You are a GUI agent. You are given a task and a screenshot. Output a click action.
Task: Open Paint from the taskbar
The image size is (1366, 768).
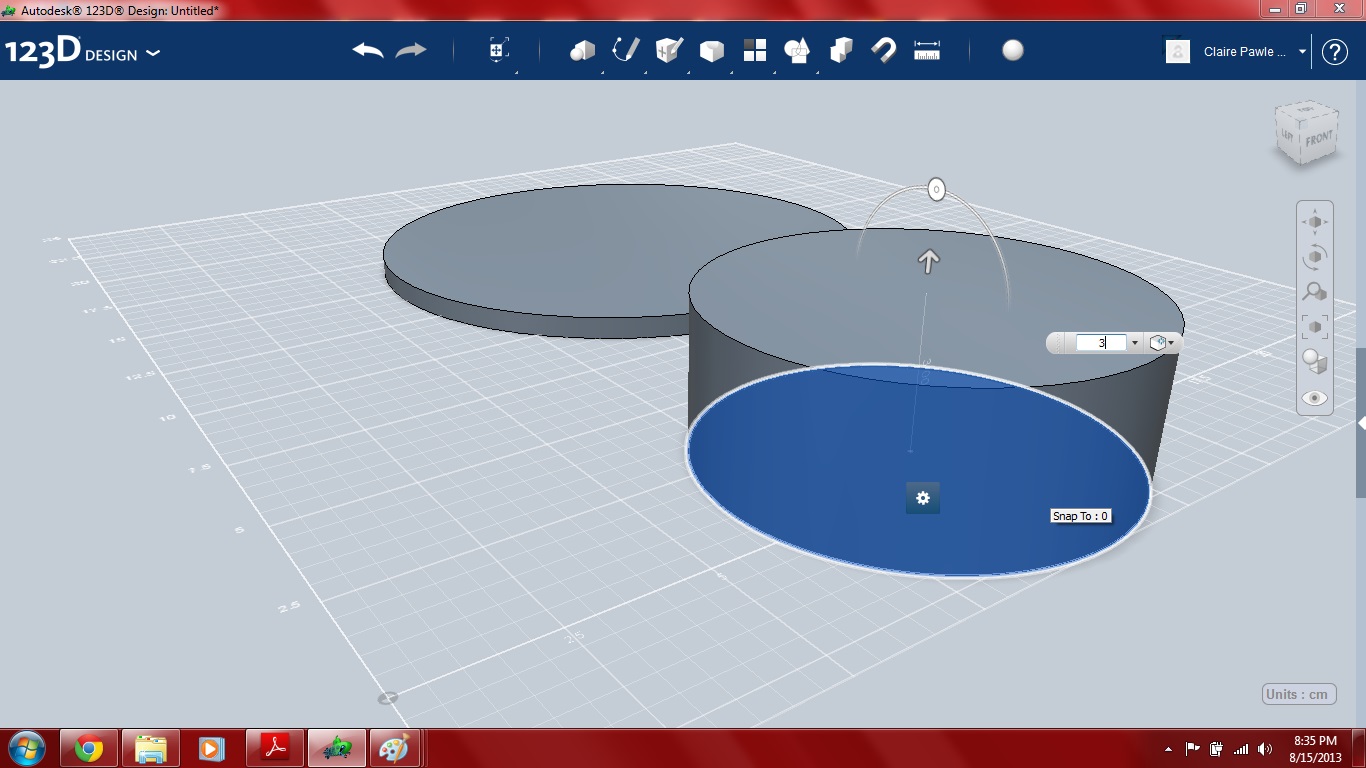(x=396, y=748)
